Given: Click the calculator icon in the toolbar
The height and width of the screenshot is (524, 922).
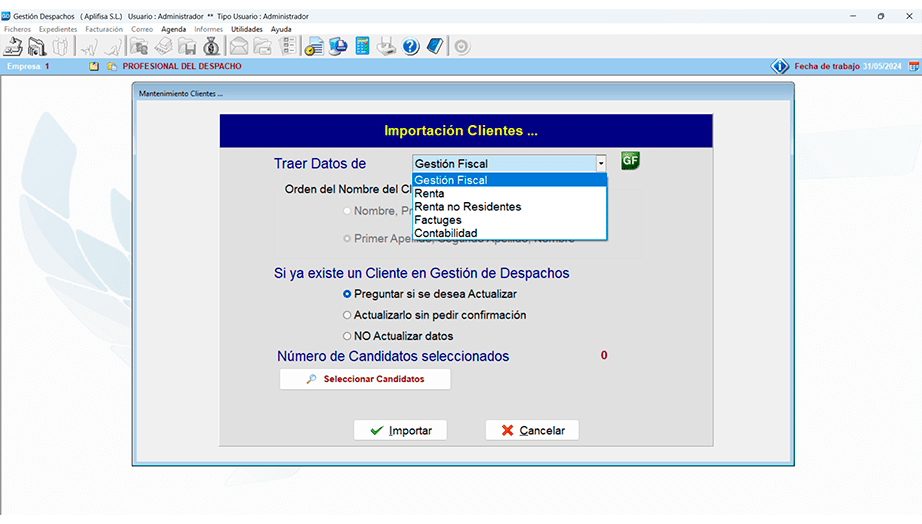Looking at the screenshot, I should 362,46.
